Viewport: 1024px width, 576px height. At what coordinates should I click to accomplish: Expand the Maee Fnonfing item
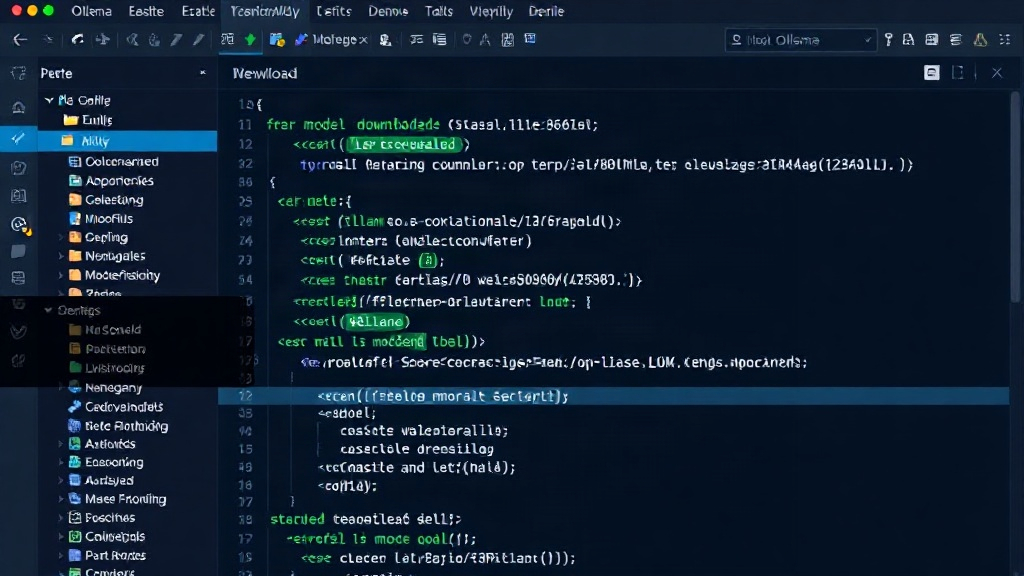61,499
